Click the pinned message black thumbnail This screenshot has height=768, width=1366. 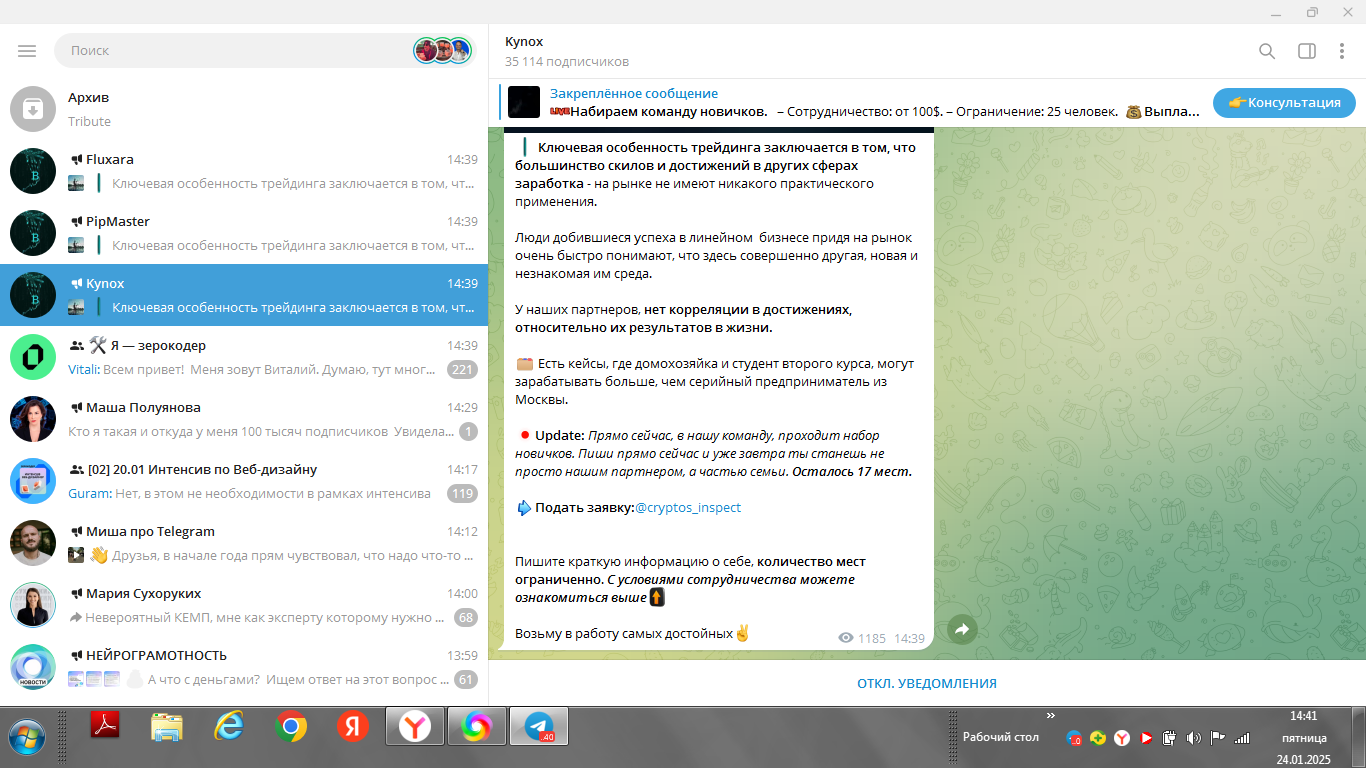click(x=524, y=102)
